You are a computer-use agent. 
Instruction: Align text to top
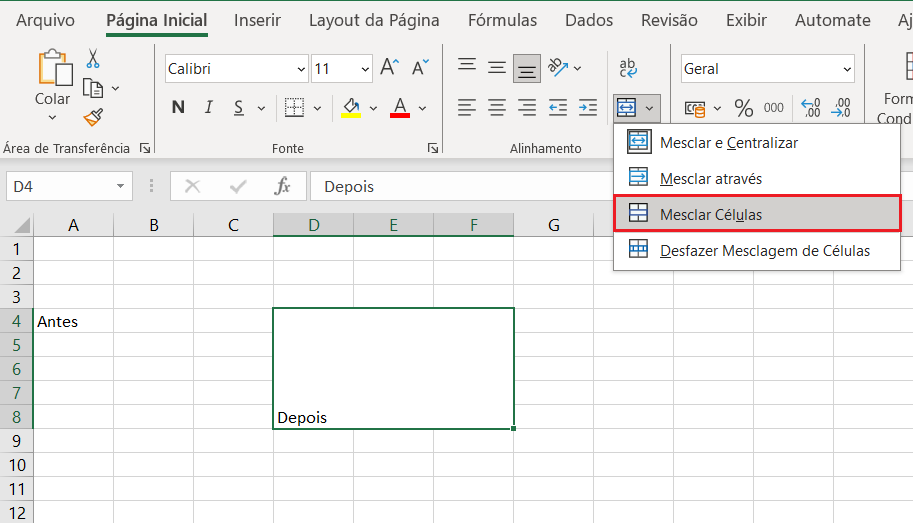click(466, 66)
